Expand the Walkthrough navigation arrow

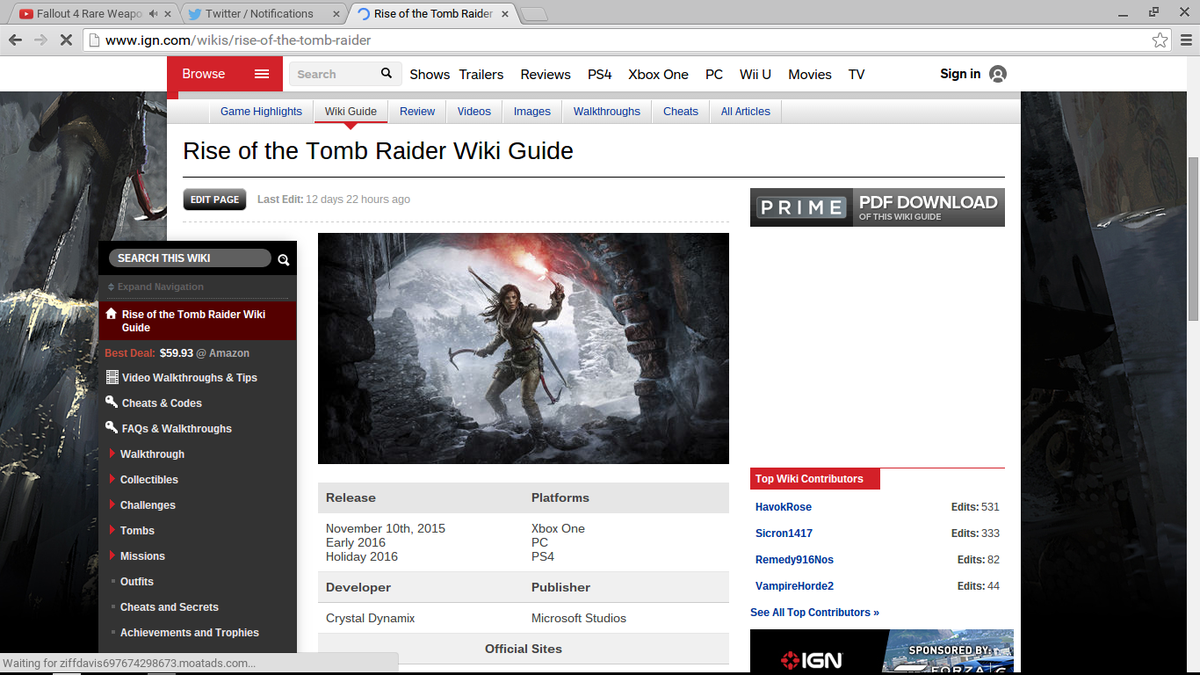tap(112, 454)
